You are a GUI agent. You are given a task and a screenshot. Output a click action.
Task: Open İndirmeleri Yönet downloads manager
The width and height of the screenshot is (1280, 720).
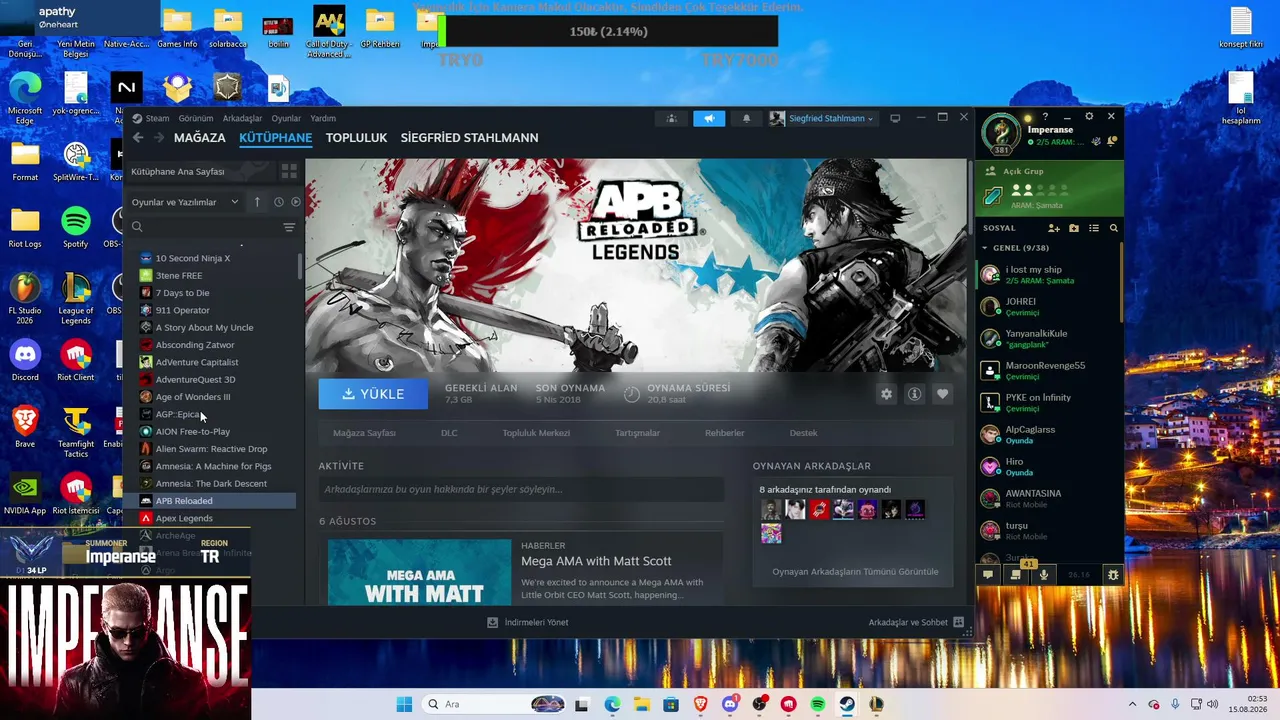click(527, 622)
